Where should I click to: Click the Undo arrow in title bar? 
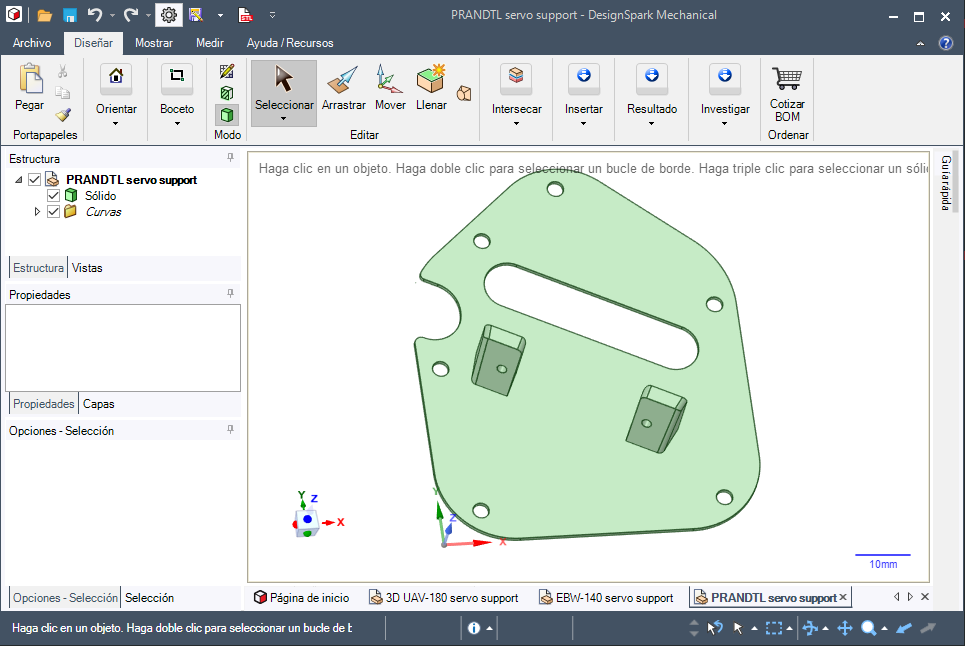(x=95, y=15)
